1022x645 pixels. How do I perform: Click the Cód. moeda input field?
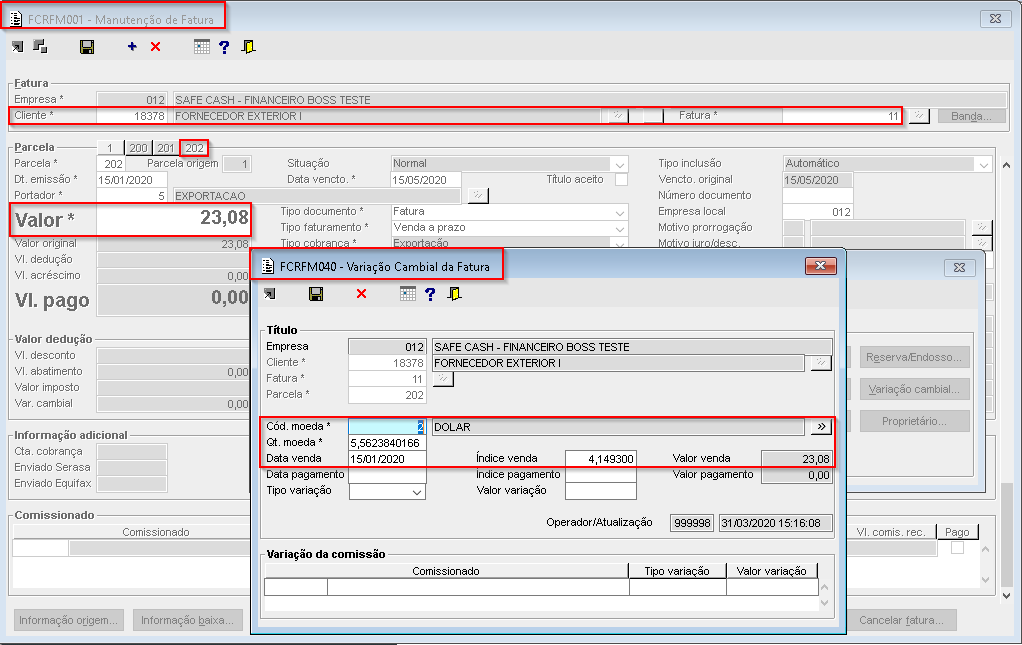[x=387, y=427]
